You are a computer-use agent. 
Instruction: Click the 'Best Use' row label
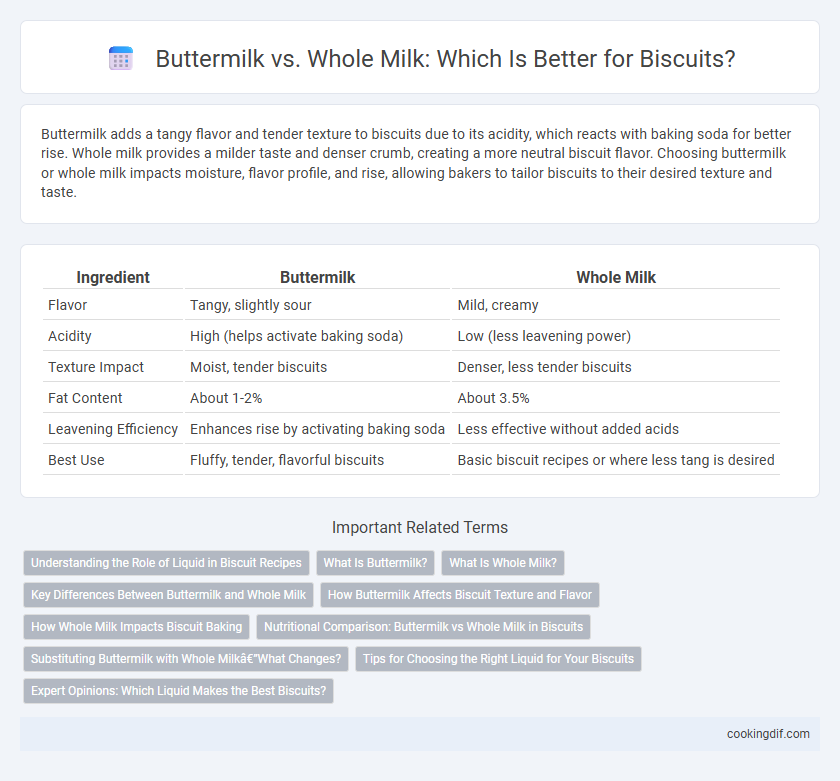pyautogui.click(x=76, y=460)
